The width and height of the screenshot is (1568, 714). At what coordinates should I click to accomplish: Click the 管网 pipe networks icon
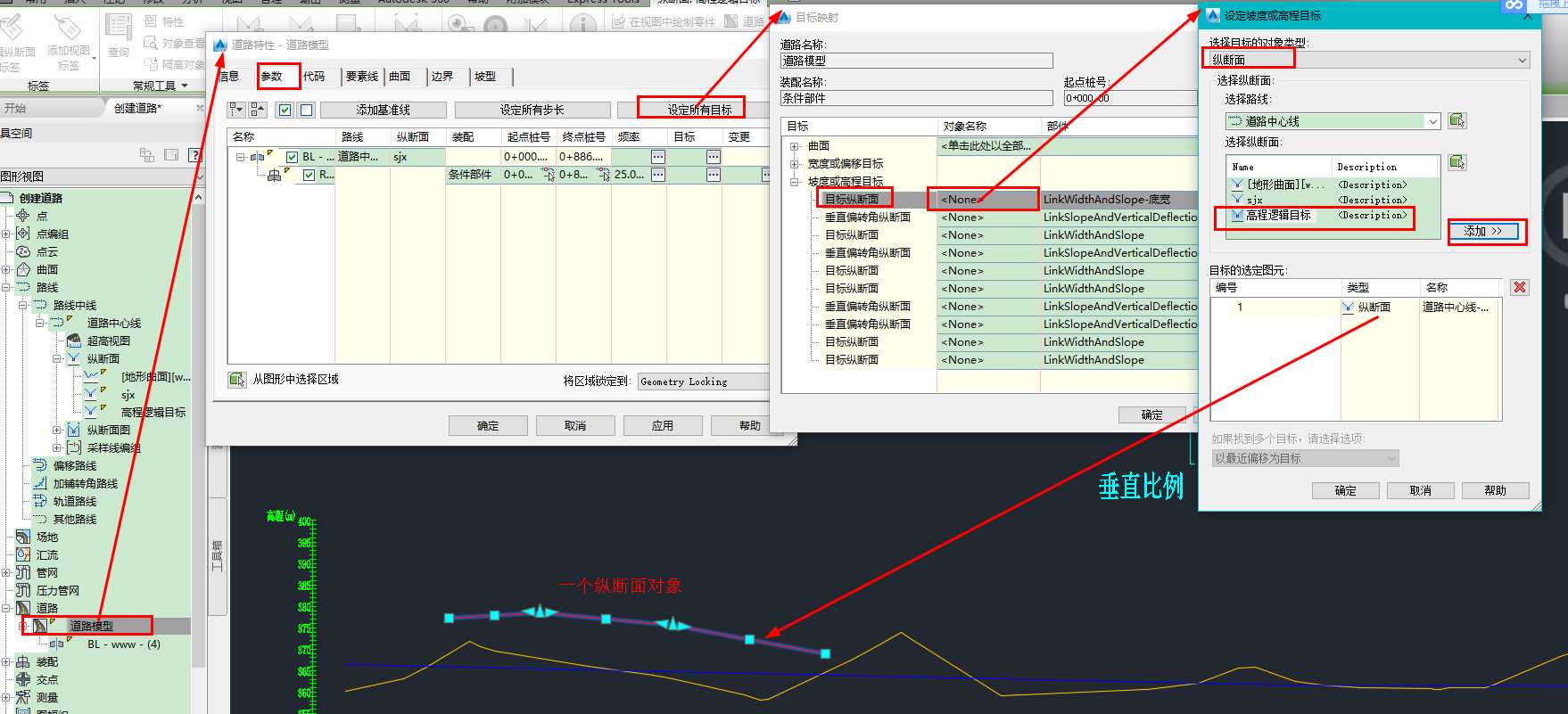point(23,572)
